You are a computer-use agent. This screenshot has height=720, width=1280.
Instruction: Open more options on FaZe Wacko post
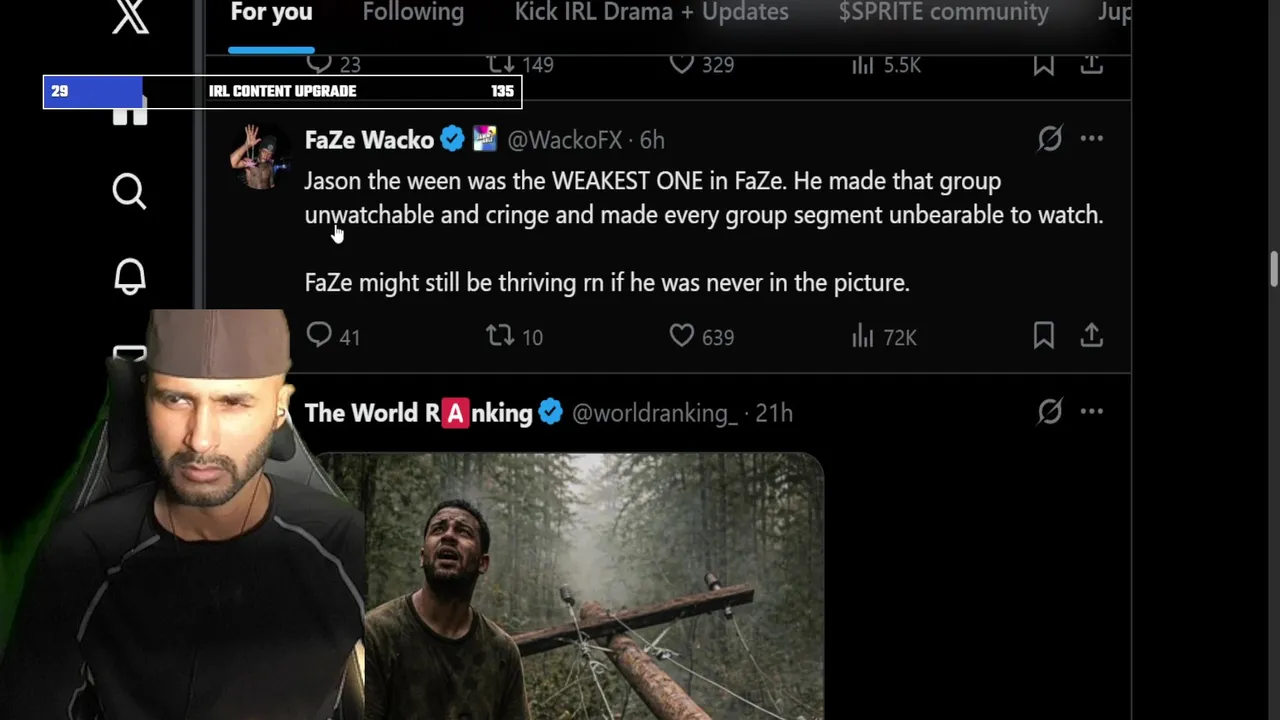coord(1091,138)
